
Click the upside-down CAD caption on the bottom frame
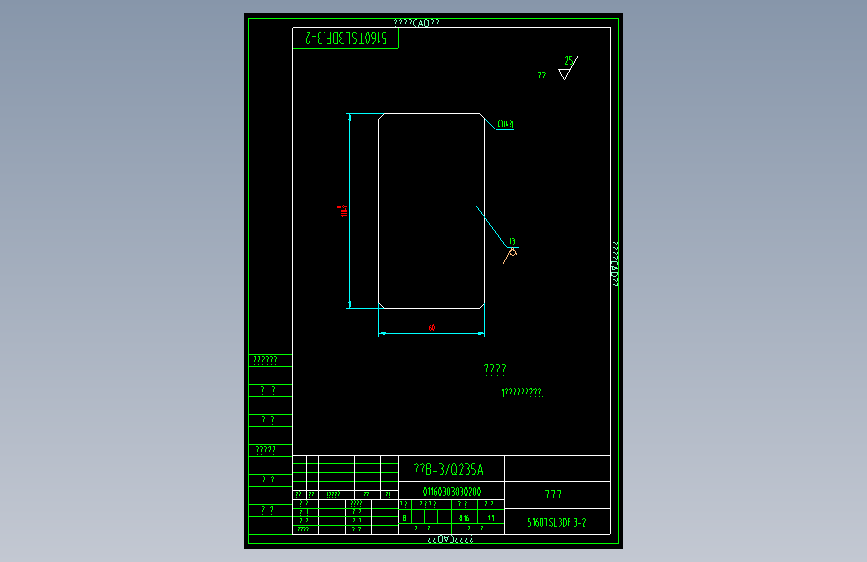coord(451,539)
